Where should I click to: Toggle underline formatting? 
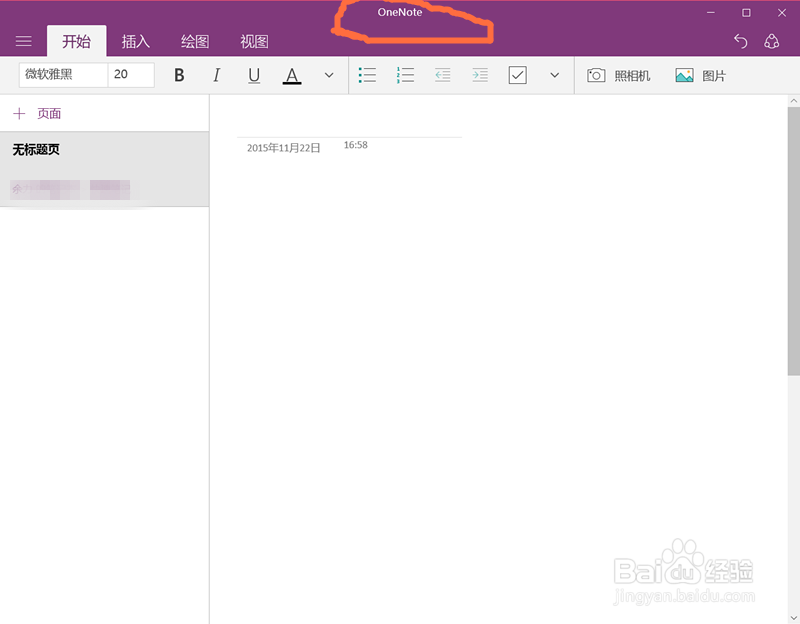tap(254, 76)
